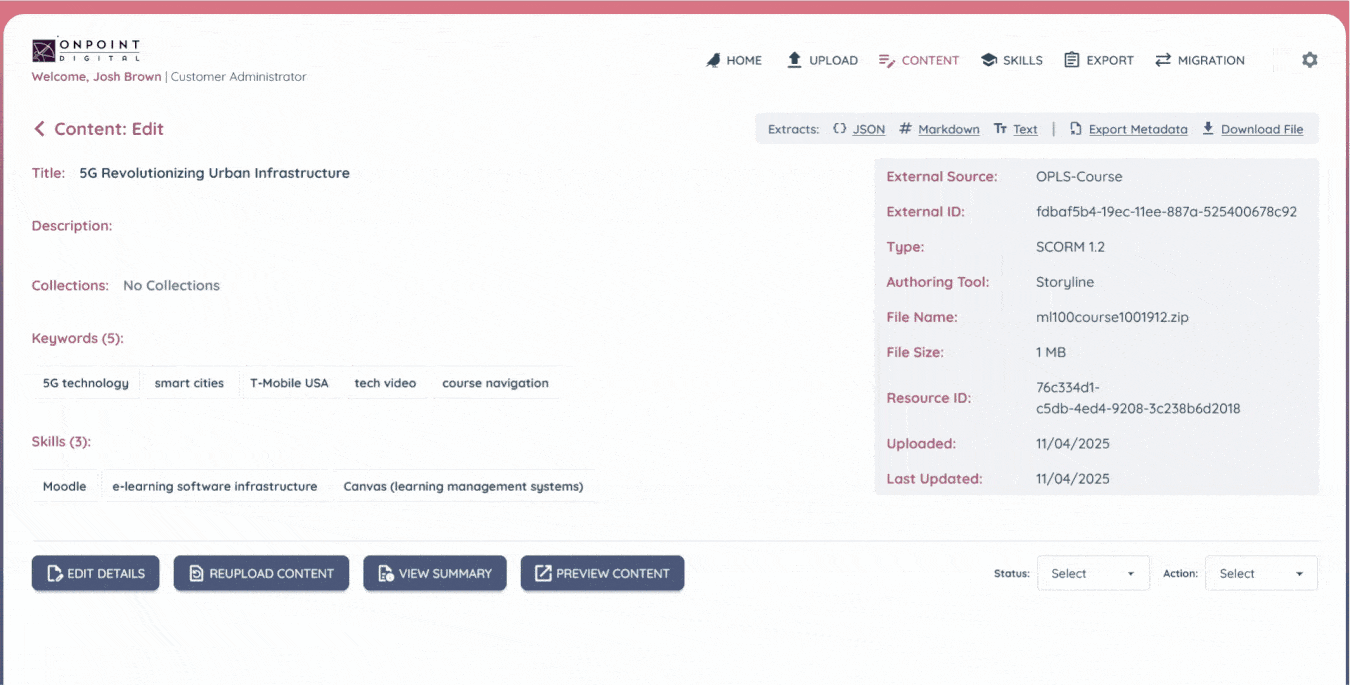
Task: Select the Moodle skill tag
Action: [65, 487]
